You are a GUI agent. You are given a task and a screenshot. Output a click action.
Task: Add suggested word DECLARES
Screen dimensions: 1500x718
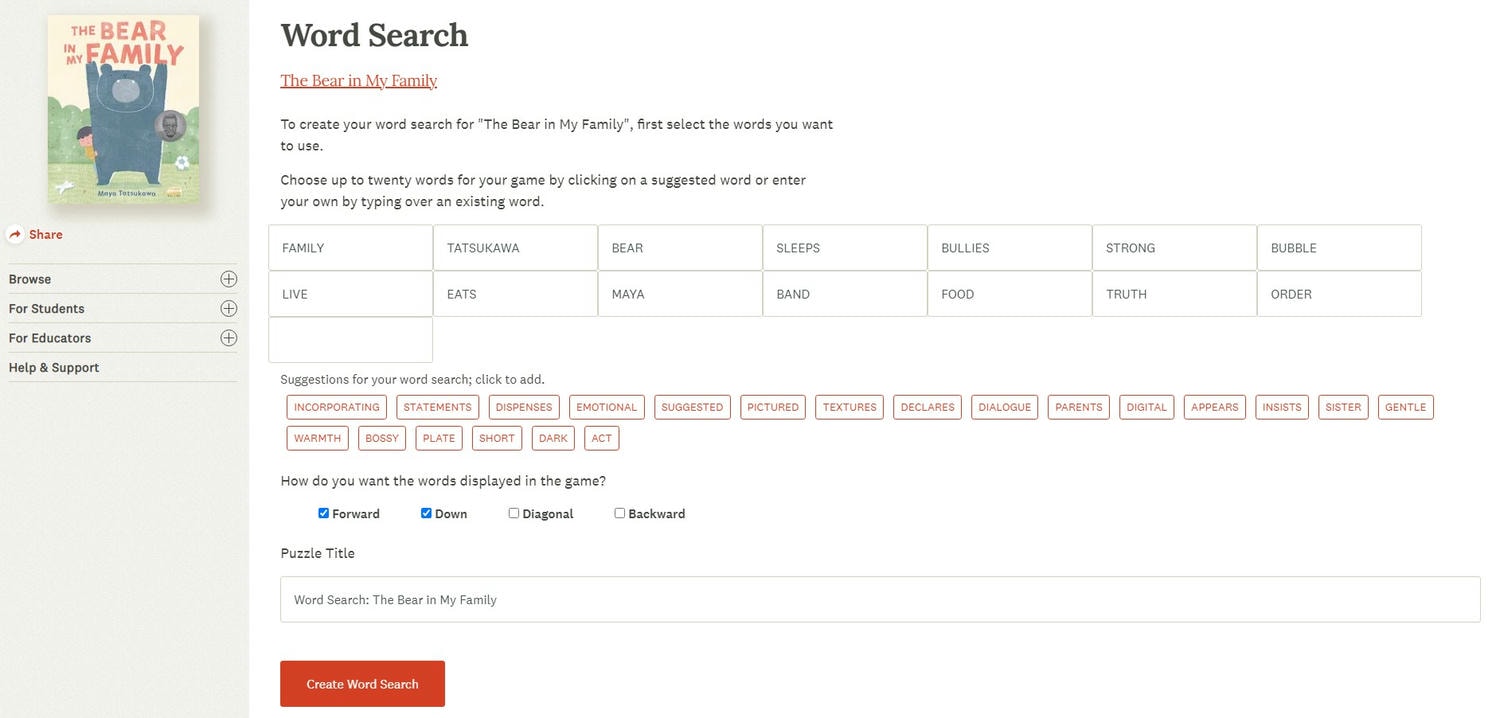(x=928, y=407)
